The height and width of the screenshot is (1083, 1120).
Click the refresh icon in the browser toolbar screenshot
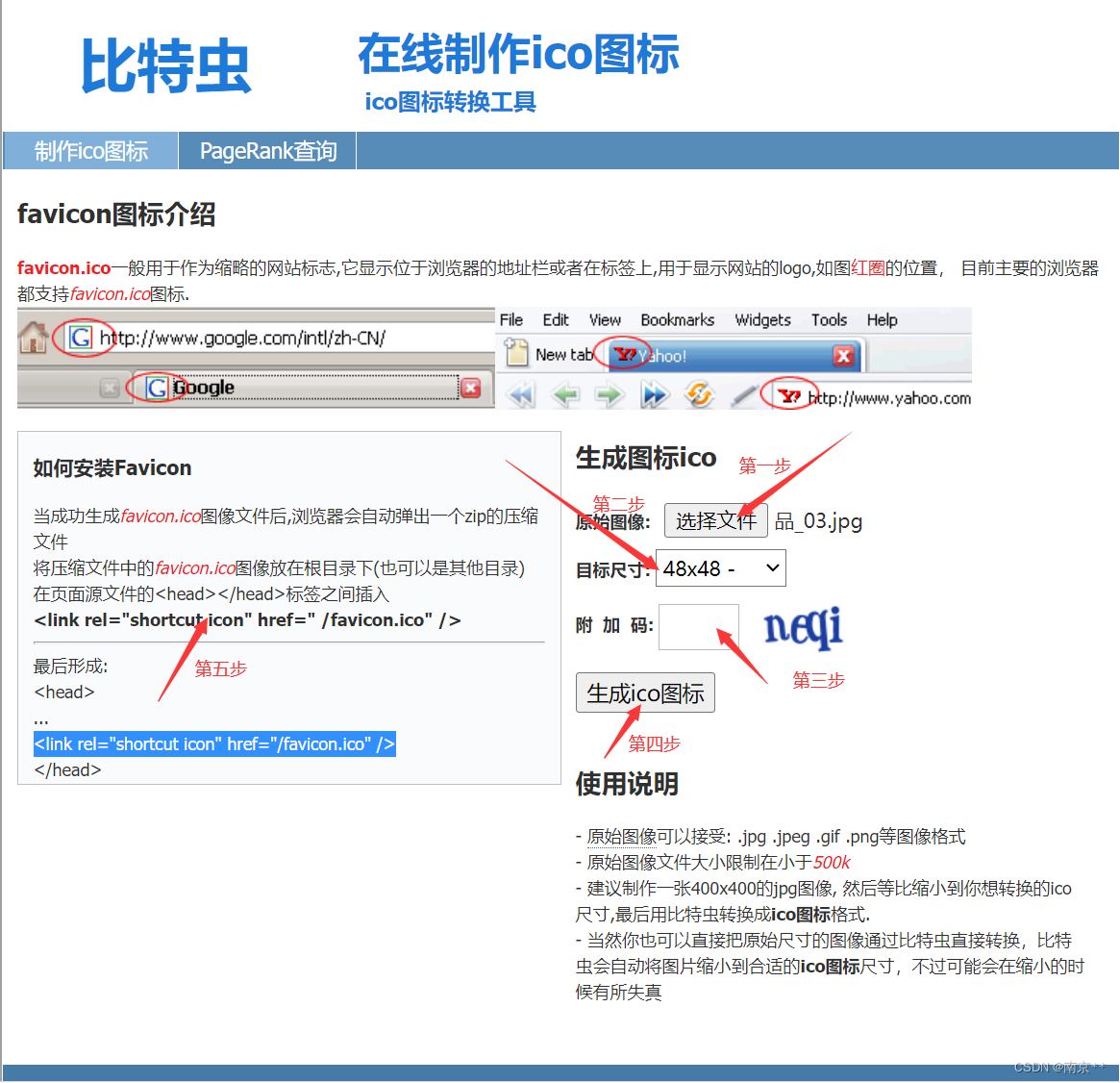[701, 394]
